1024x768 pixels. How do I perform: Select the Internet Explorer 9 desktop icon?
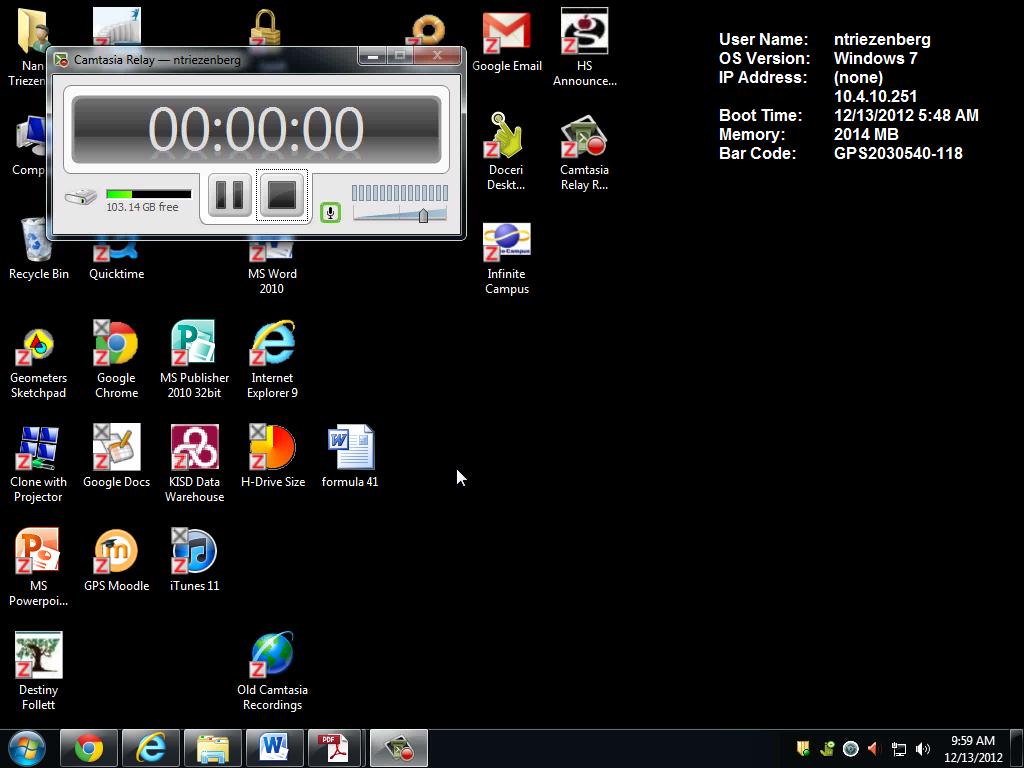click(272, 359)
